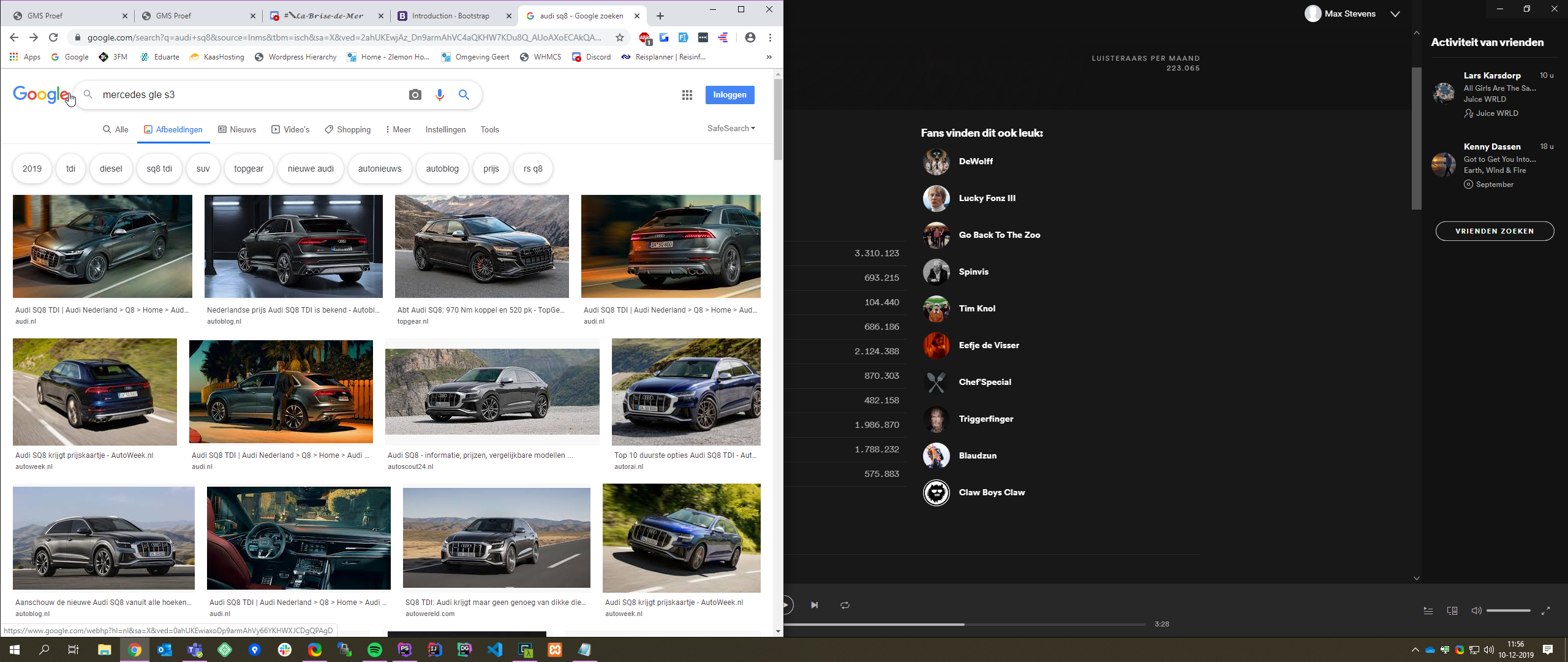Click the blue magnifier search button

(x=464, y=95)
